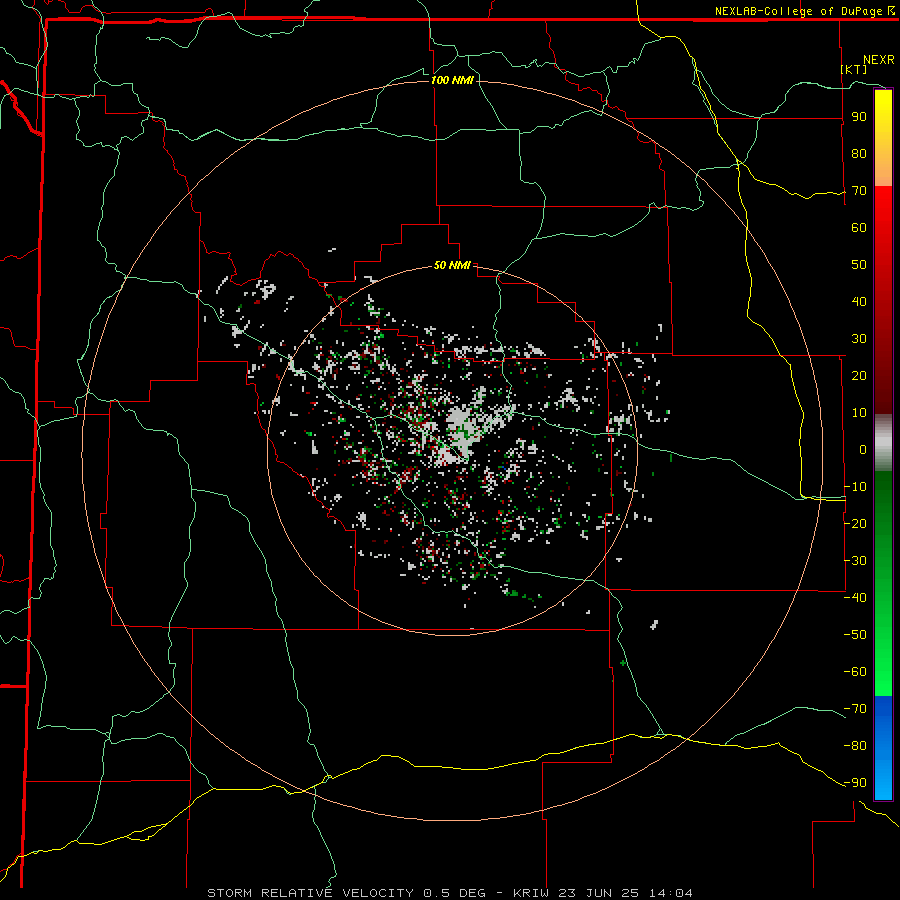This screenshot has height=900, width=900.
Task: Select the 50 NMI range ring label
Action: click(x=452, y=265)
